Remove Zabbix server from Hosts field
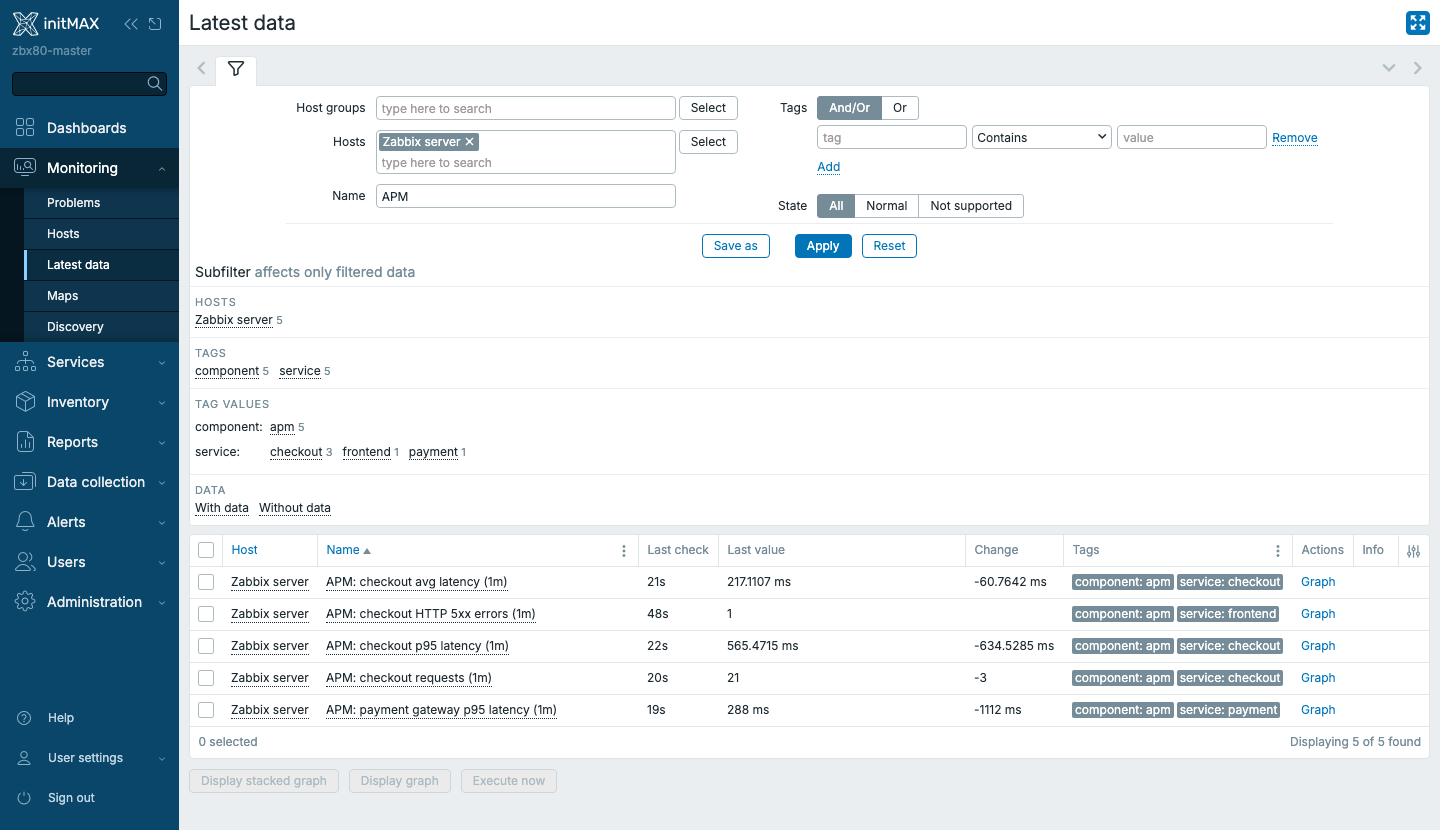Image resolution: width=1440 pixels, height=830 pixels. click(x=470, y=142)
